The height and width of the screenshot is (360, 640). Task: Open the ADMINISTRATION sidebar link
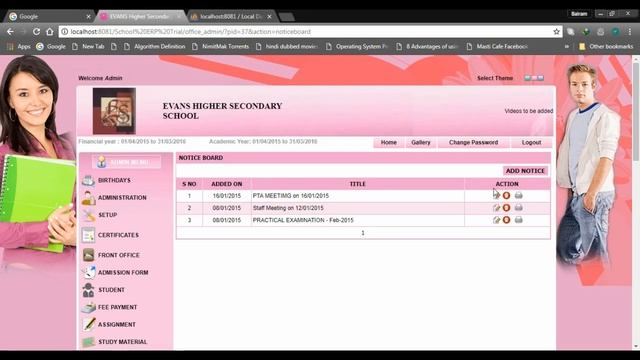point(122,198)
